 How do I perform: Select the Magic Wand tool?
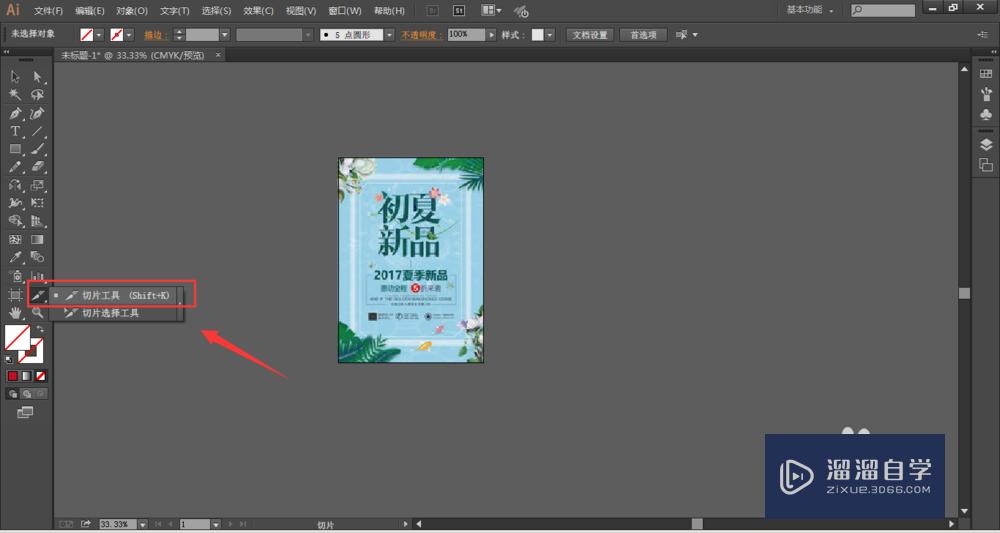point(15,95)
